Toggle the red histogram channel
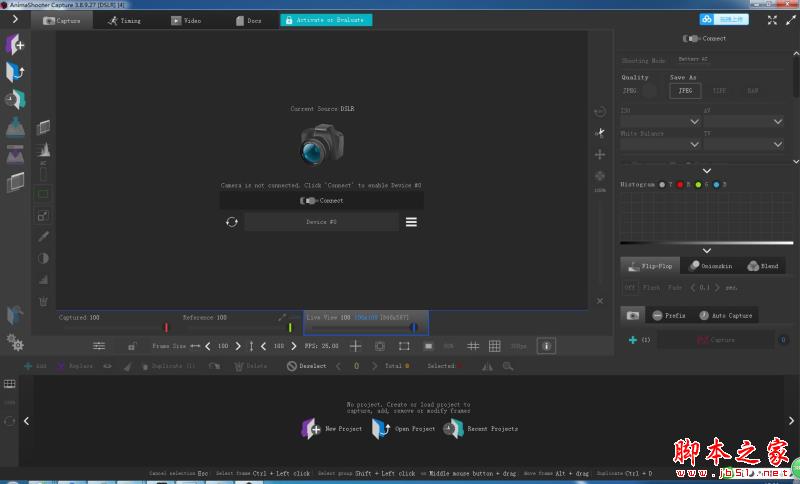 coord(680,185)
